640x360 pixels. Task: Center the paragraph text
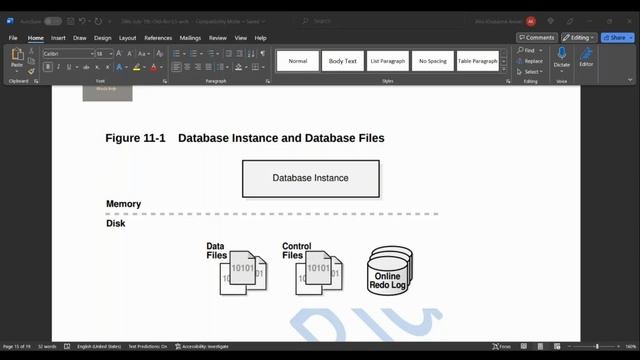point(187,67)
